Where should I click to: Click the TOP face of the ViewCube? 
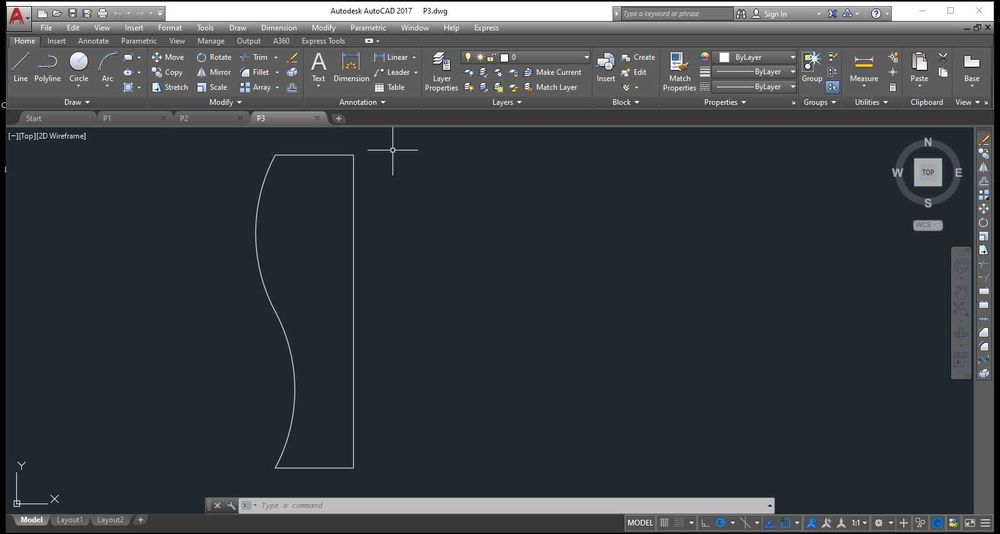[x=928, y=172]
